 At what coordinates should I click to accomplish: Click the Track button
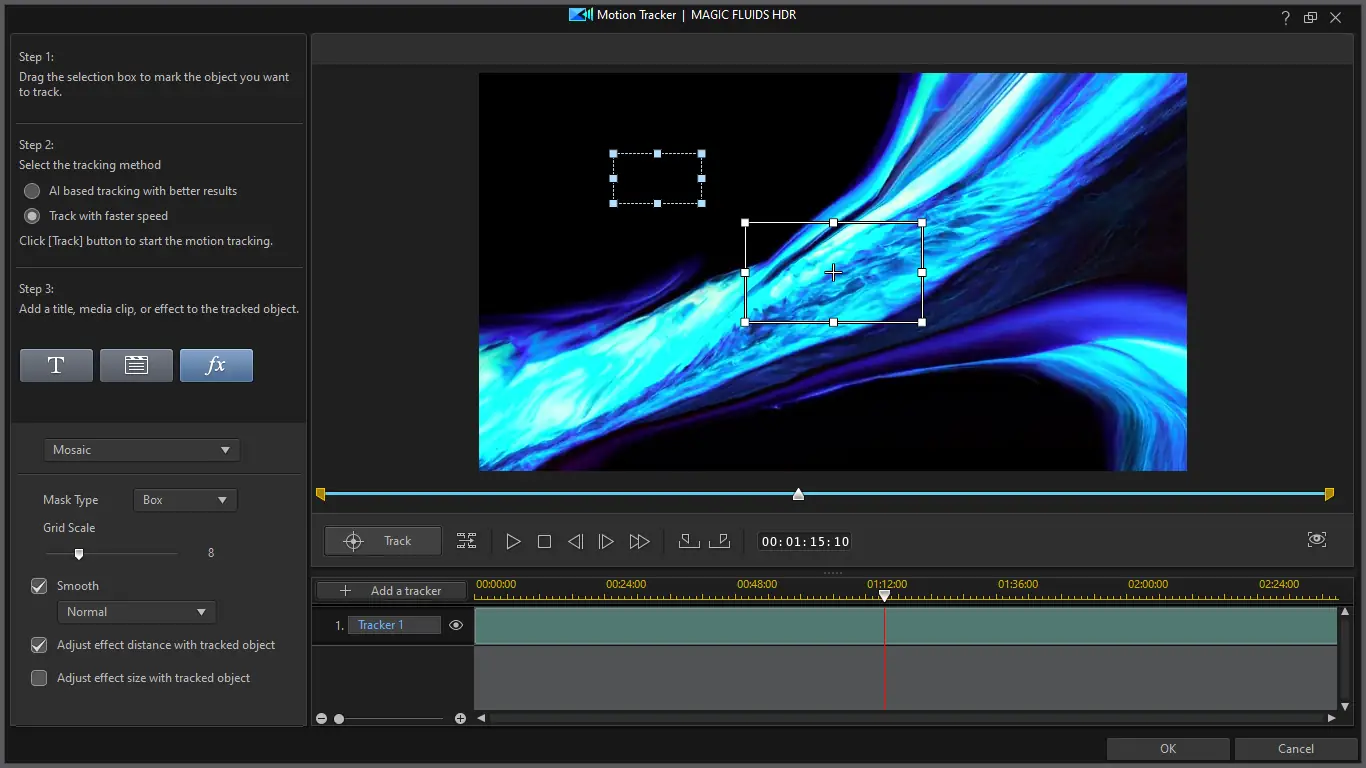383,541
